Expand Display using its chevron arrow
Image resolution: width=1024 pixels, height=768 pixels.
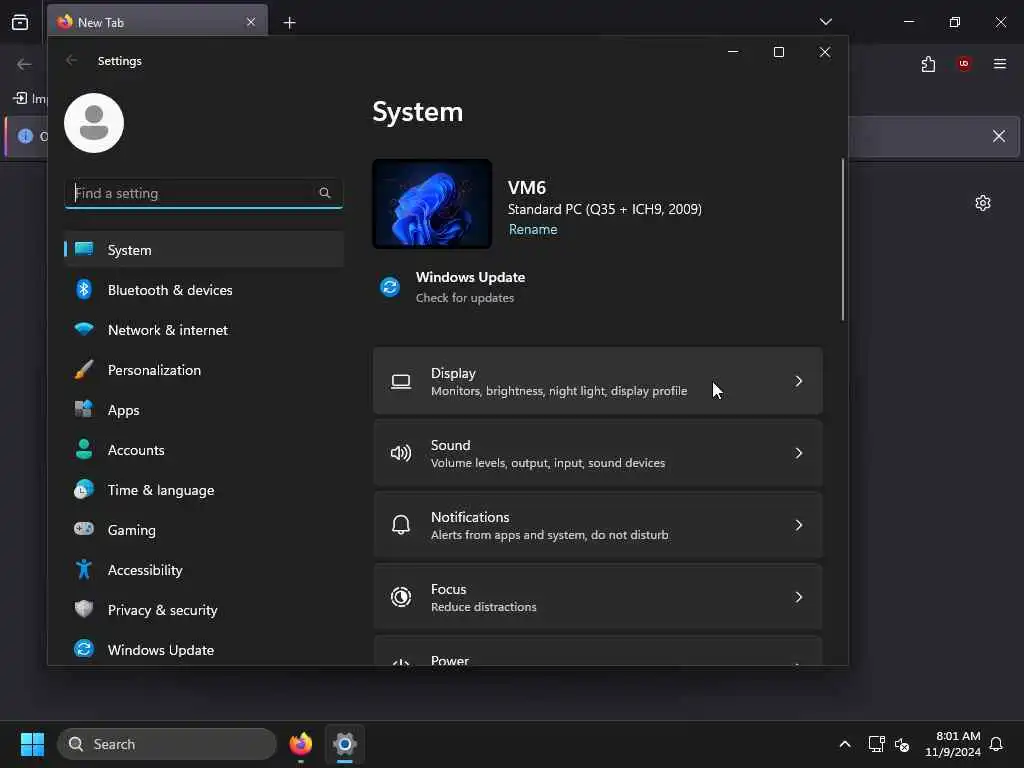[798, 381]
